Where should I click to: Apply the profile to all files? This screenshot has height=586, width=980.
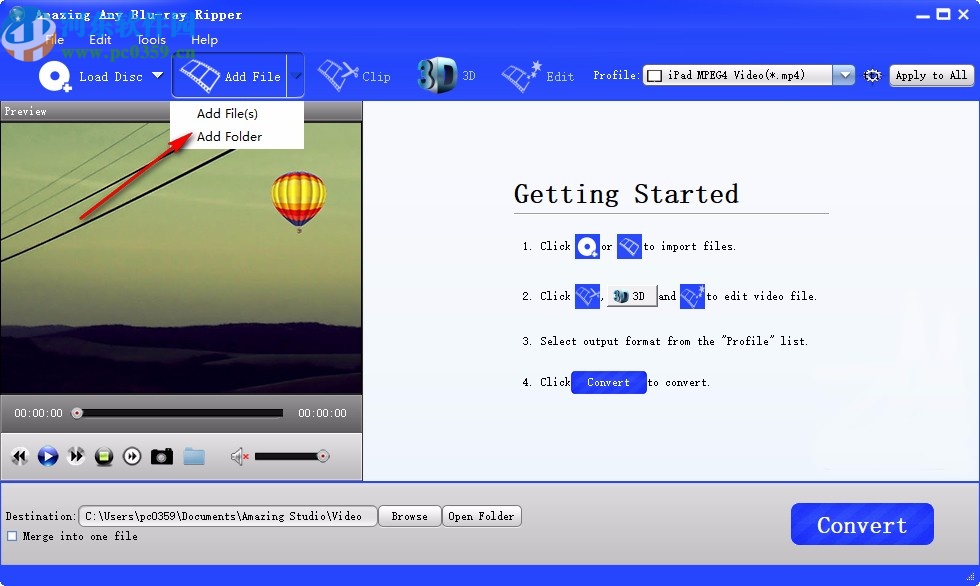coord(931,75)
